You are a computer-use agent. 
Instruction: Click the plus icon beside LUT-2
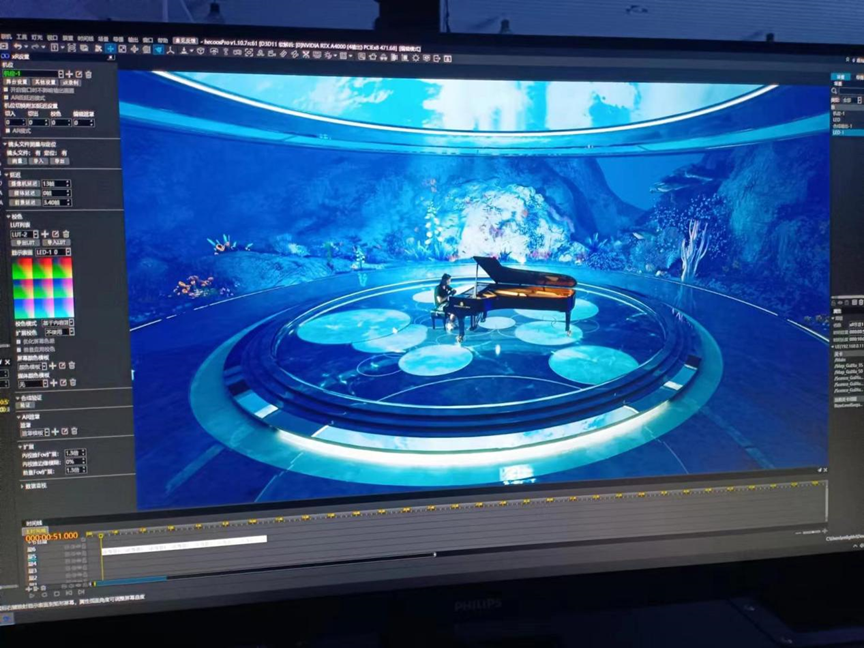pos(45,234)
